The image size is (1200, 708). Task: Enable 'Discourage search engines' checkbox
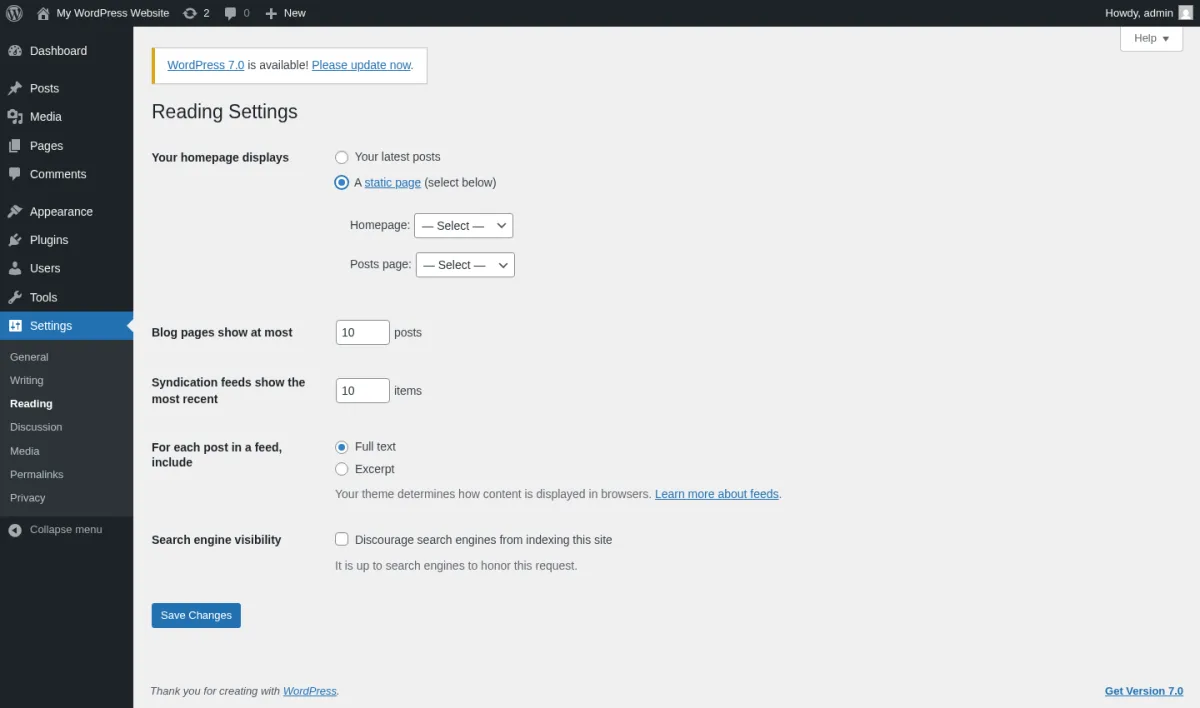[x=342, y=539]
